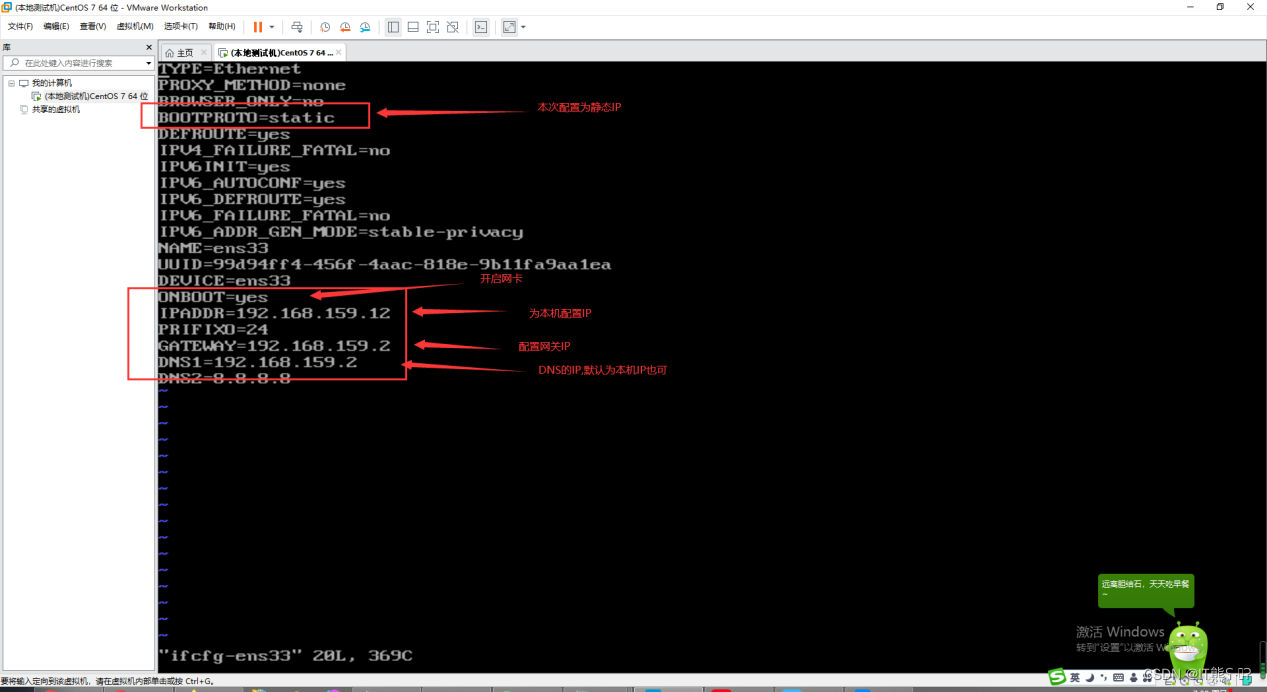Click the IPV6_AUTOCONF=yes line
Image resolution: width=1267 pixels, height=692 pixels.
click(252, 183)
